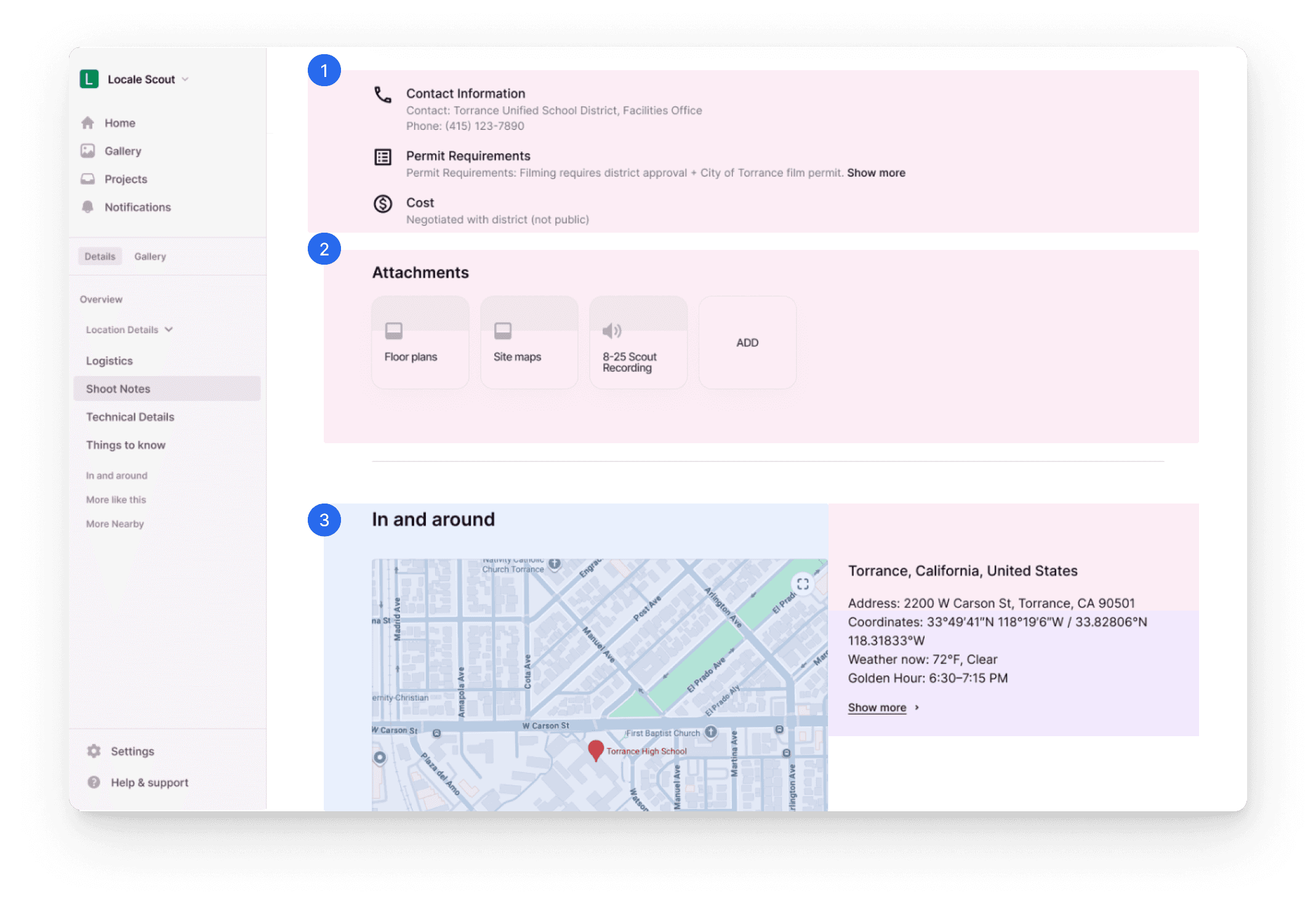Viewport: 1316px width, 903px height.
Task: Switch to the Gallery tab beside Details
Action: tap(150, 257)
